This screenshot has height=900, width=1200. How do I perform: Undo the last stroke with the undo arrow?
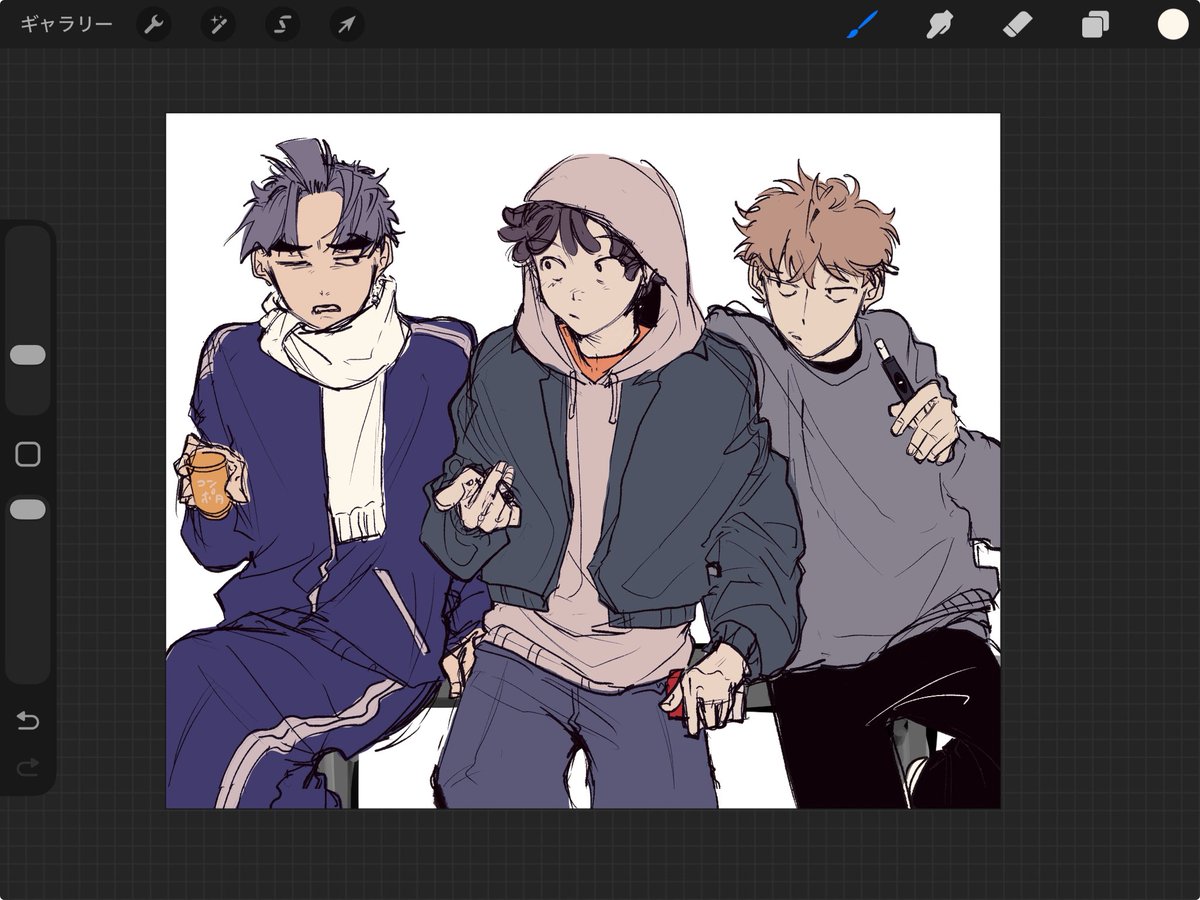[x=28, y=720]
